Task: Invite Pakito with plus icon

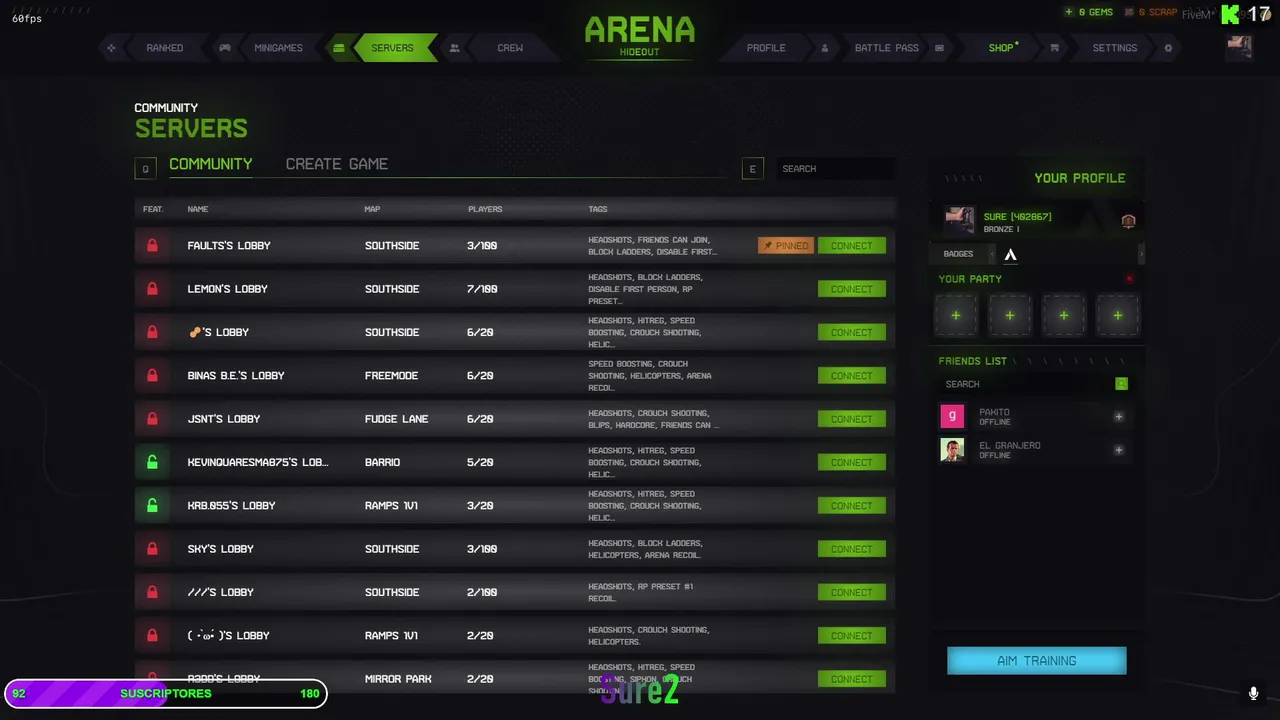Action: pyautogui.click(x=1119, y=417)
